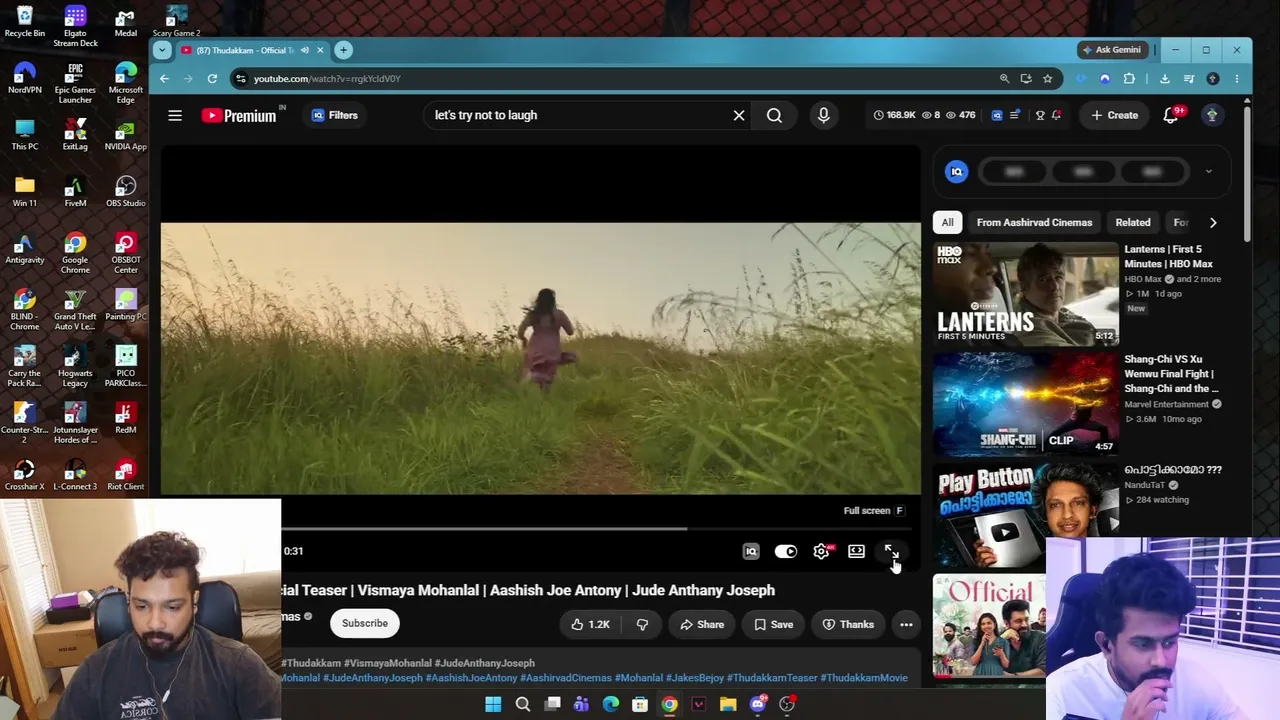This screenshot has width=1280, height=720.
Task: Open Chrome zoom magnifier in address bar
Action: (1004, 78)
